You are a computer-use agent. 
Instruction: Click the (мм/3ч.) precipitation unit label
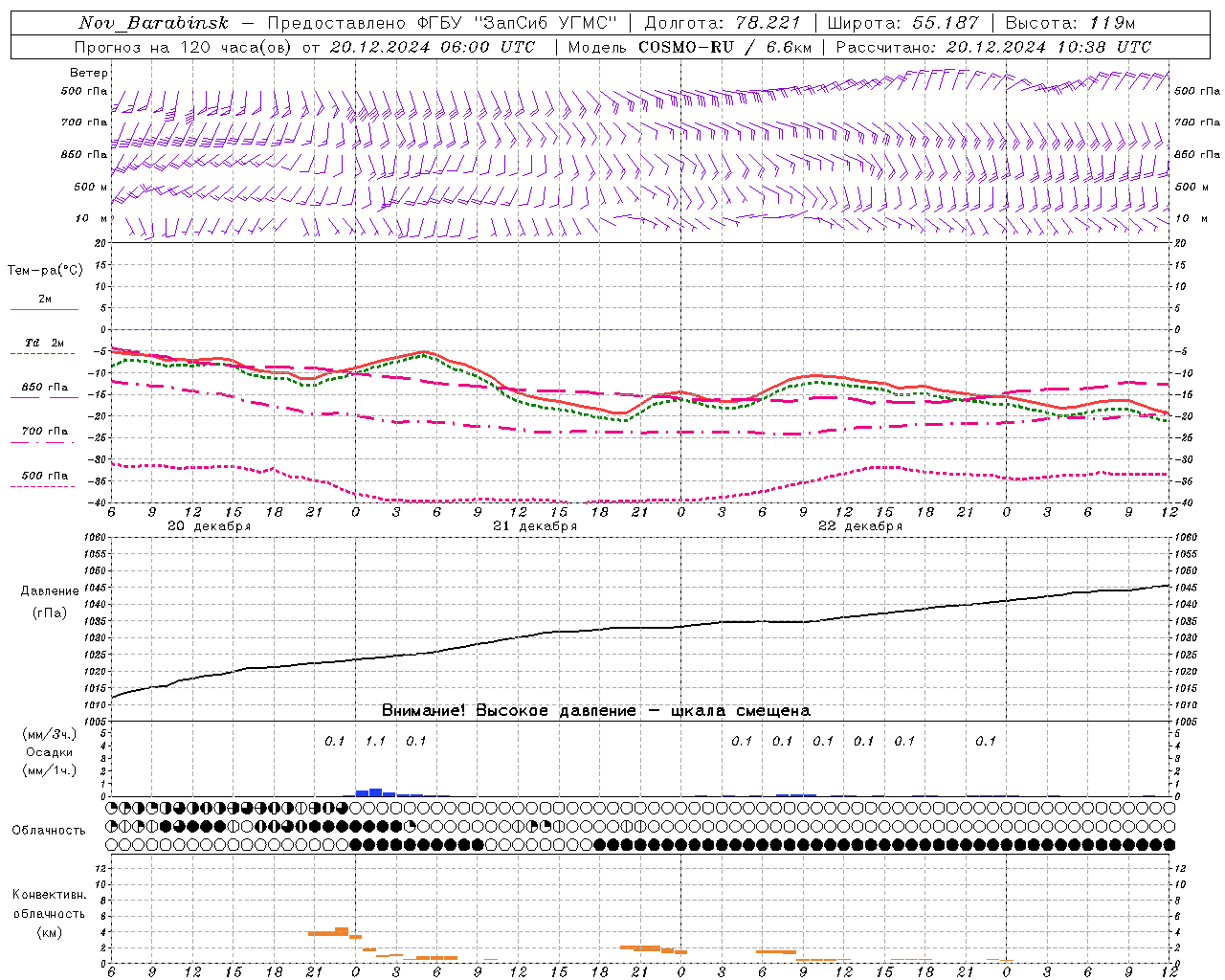click(x=49, y=734)
